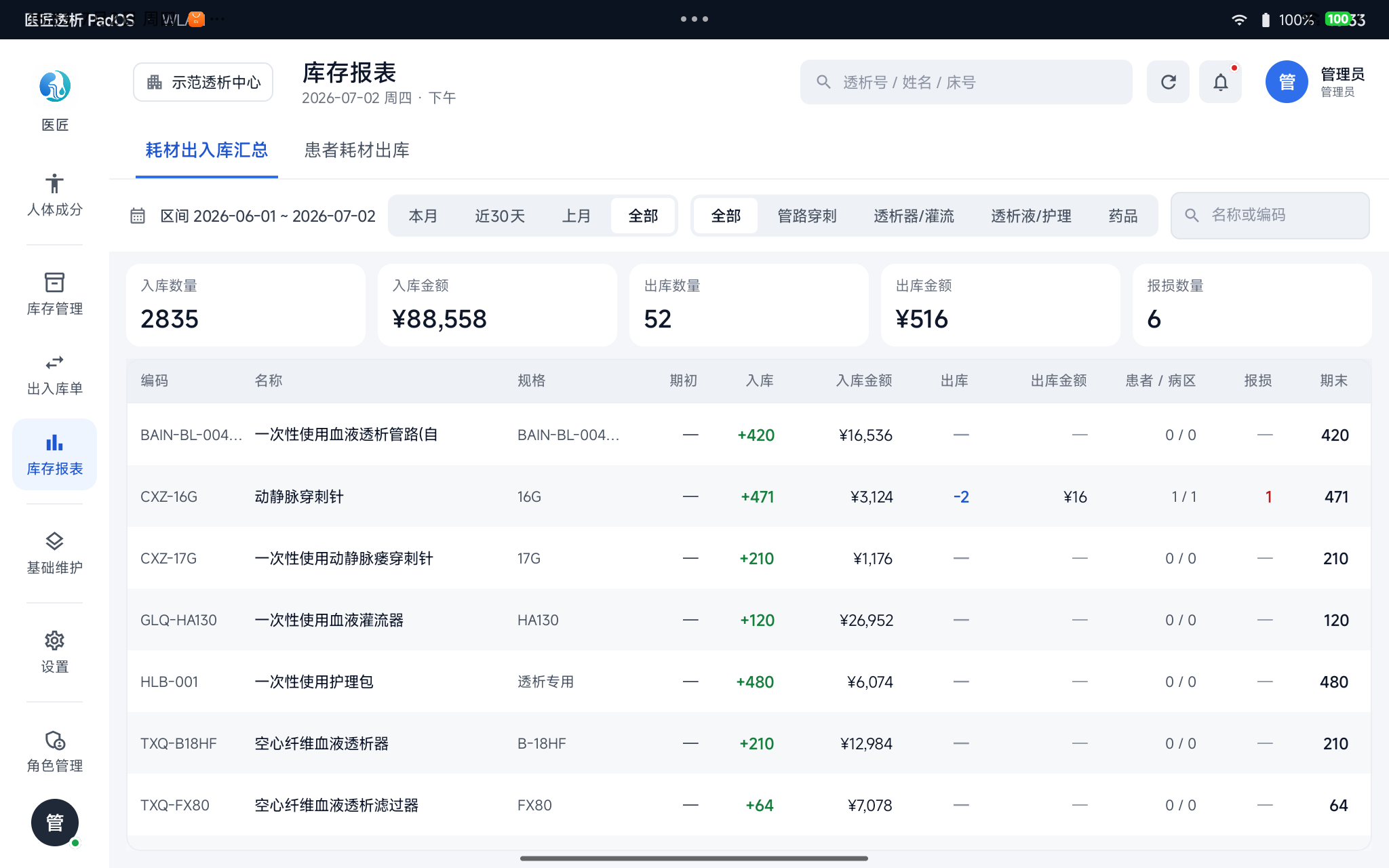
Task: Filter by 透析器/灌流 category
Action: pos(914,216)
